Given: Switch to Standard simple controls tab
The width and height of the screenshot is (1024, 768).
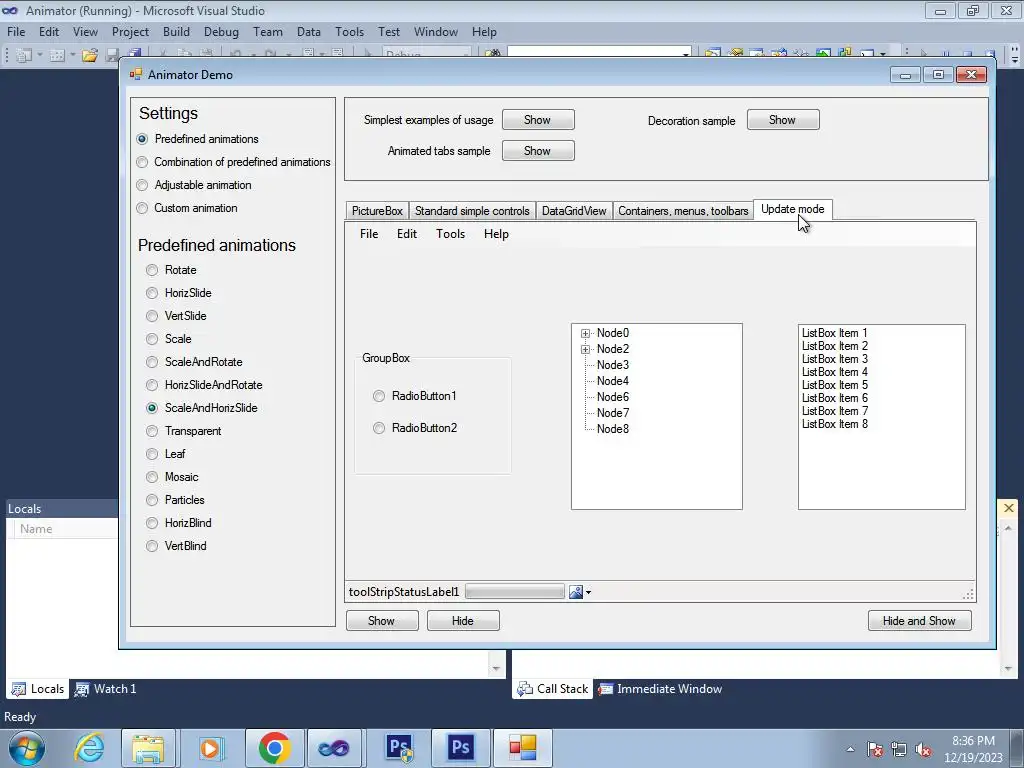Looking at the screenshot, I should coord(472,211).
